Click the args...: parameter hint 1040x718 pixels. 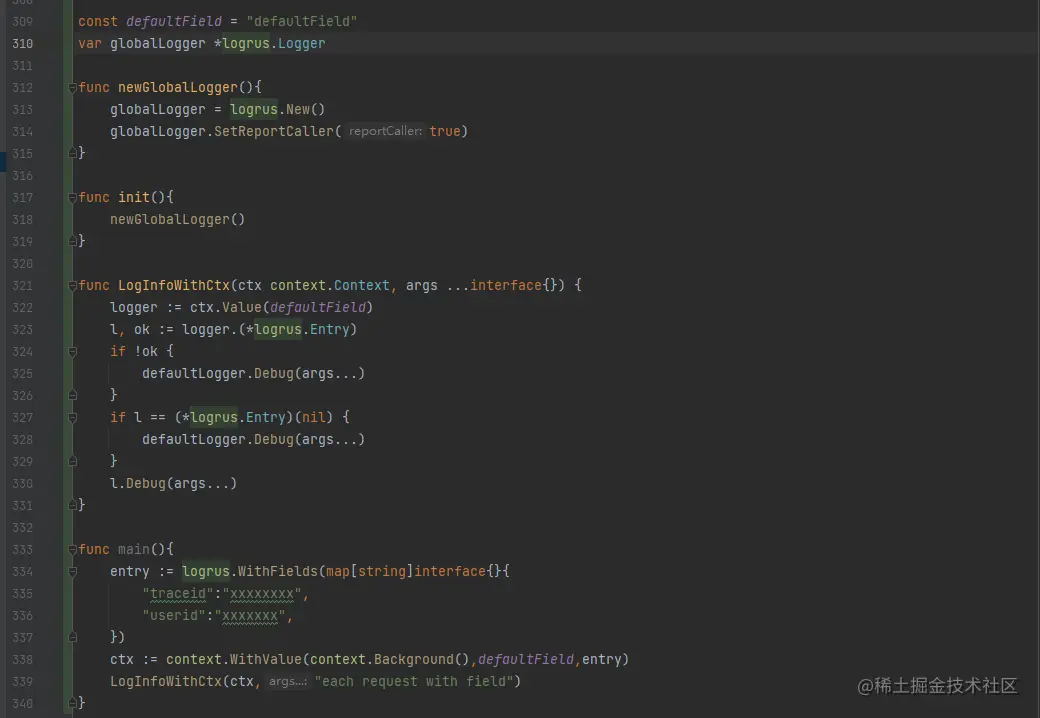click(x=288, y=682)
